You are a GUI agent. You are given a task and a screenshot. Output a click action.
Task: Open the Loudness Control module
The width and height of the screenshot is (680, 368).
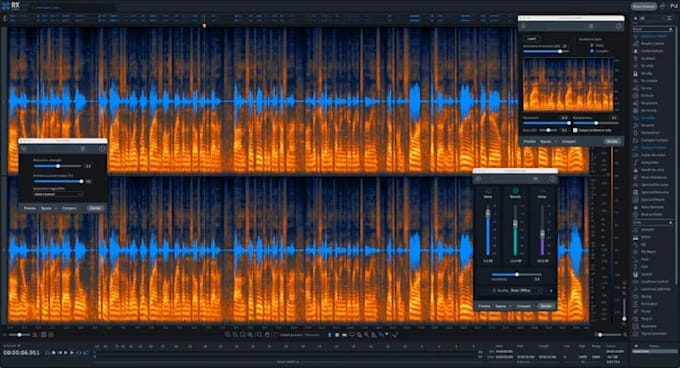[653, 281]
